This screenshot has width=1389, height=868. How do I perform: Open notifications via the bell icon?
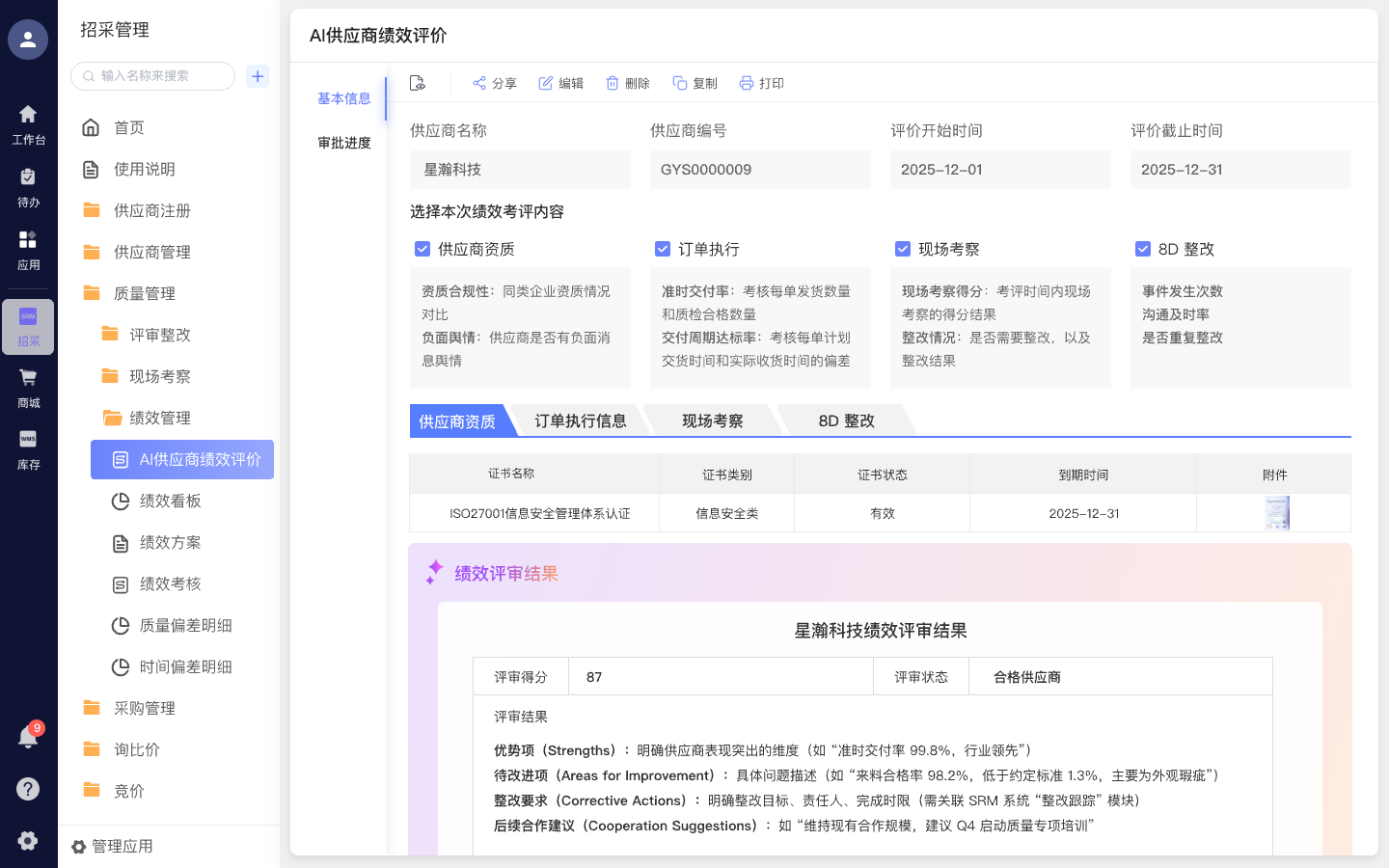click(27, 737)
